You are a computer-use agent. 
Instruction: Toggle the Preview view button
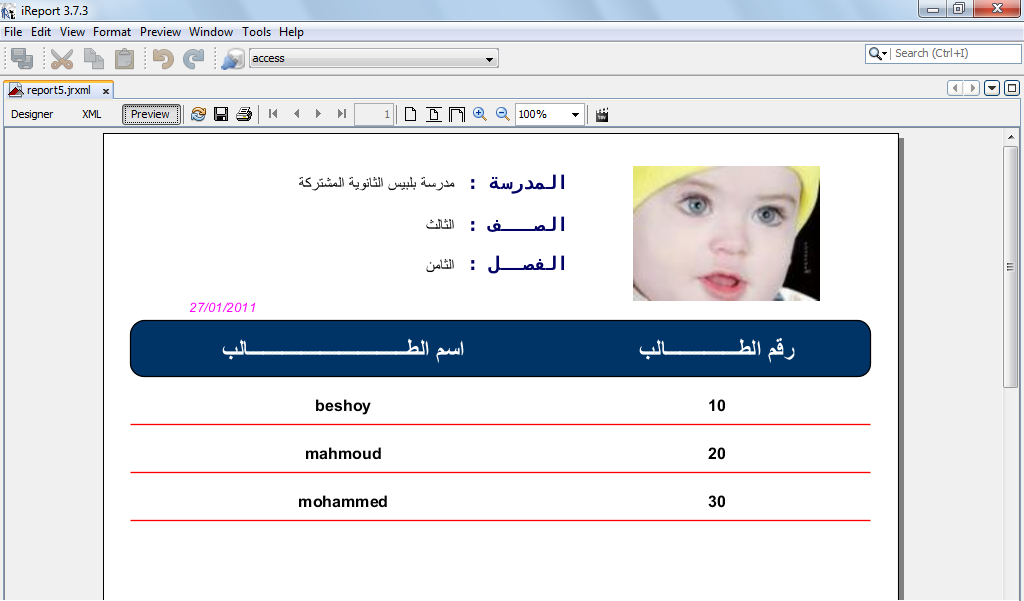[x=151, y=114]
